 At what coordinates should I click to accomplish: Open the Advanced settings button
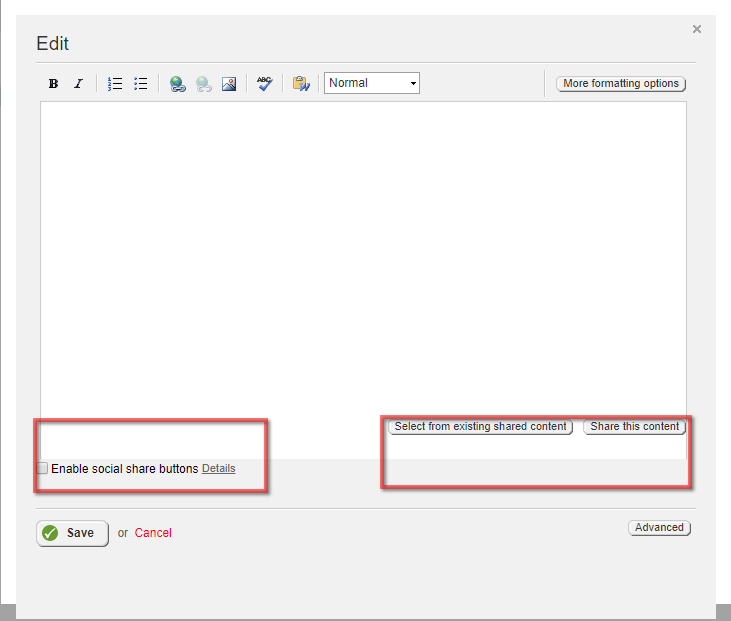coord(659,528)
